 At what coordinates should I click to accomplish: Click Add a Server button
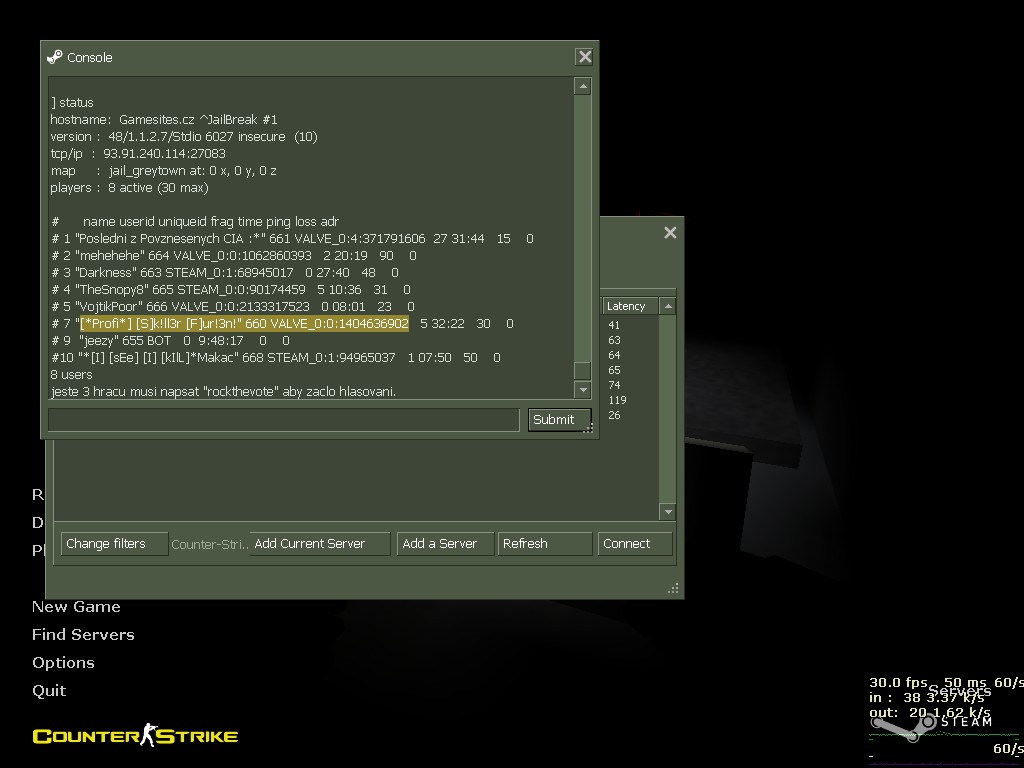pos(445,544)
